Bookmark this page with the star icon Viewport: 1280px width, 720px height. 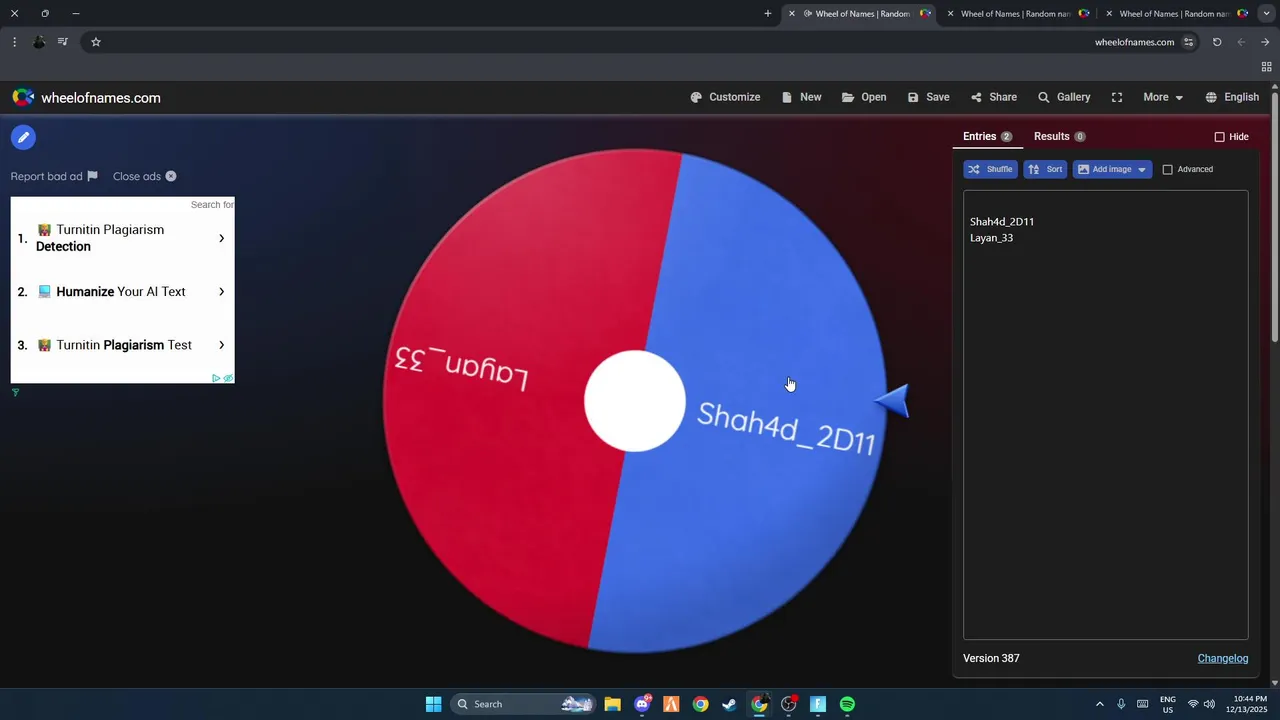[96, 42]
